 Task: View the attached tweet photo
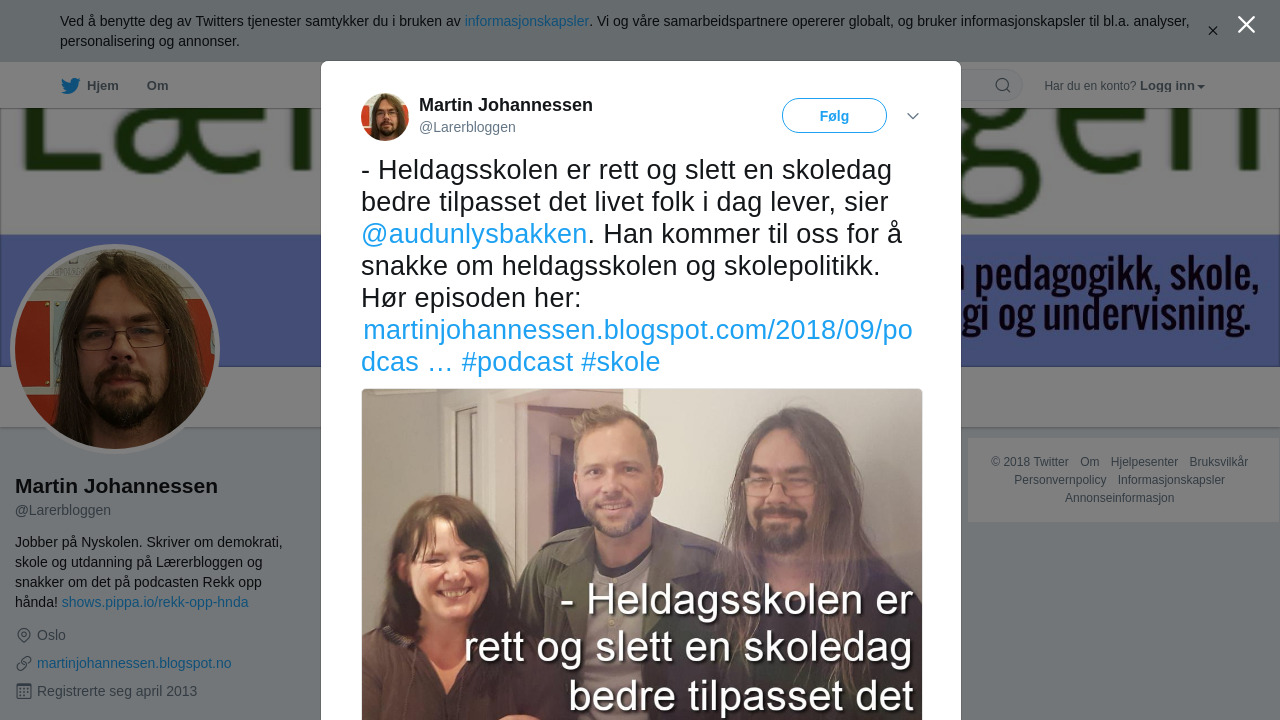click(x=642, y=554)
